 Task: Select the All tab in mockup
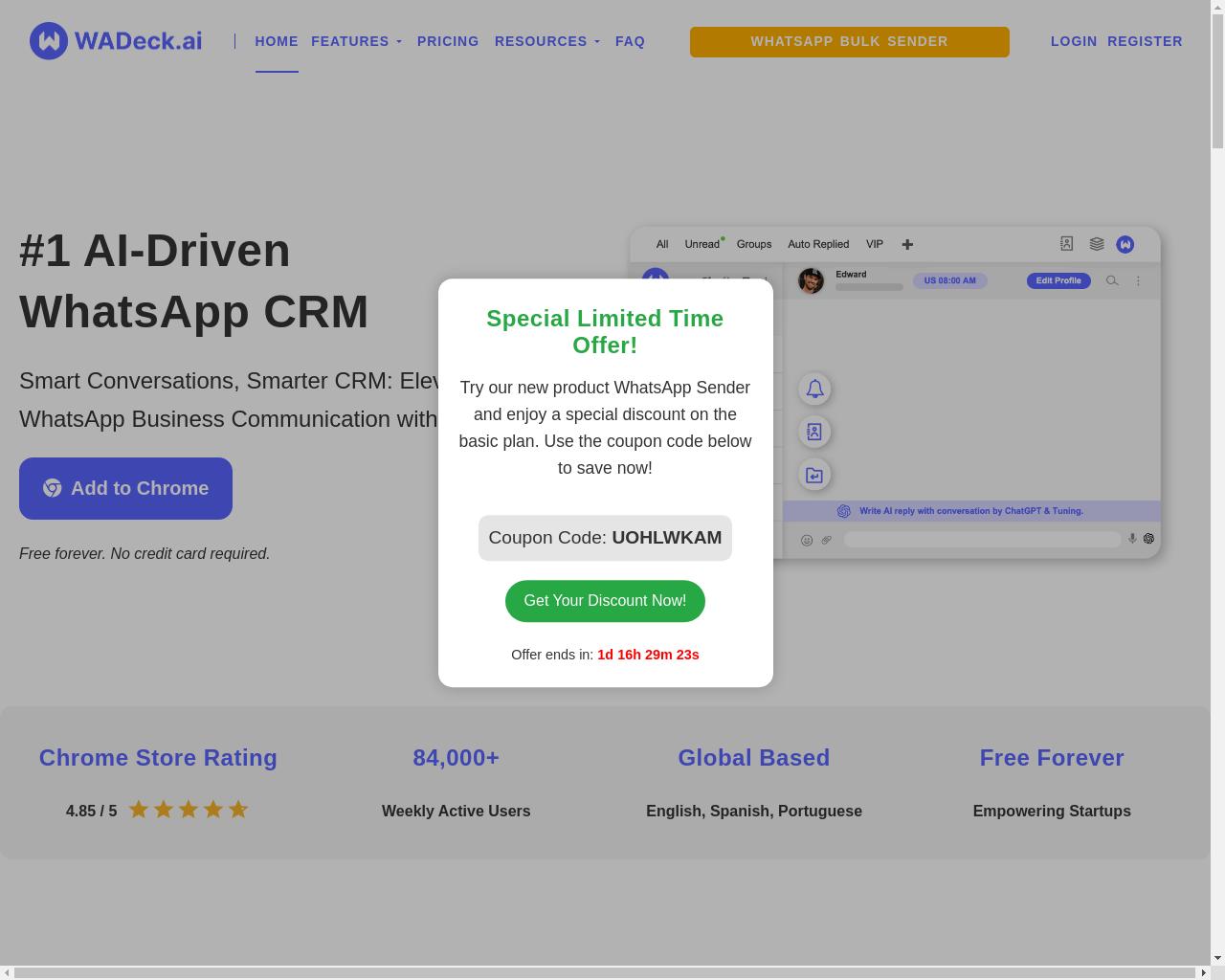[662, 244]
